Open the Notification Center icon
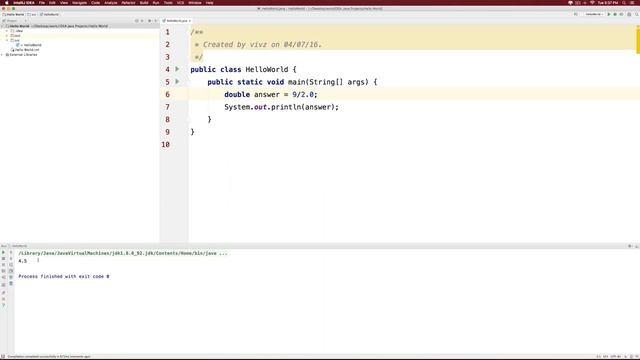The height and width of the screenshot is (360, 640). (x=633, y=2)
